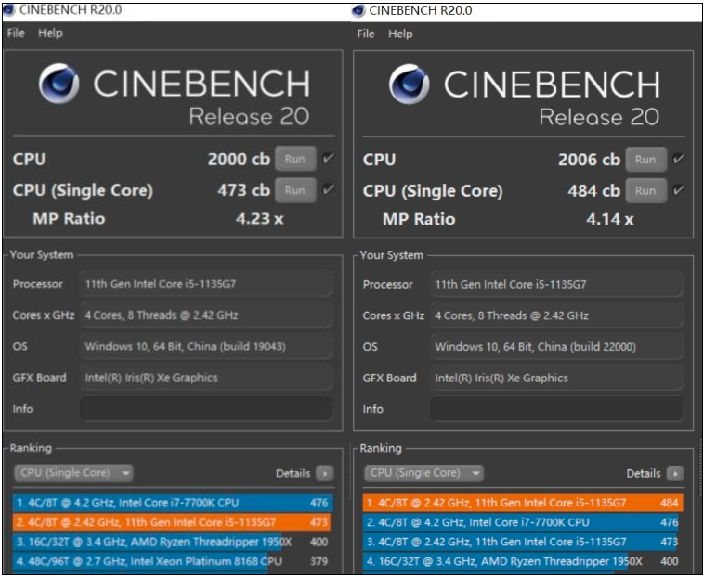The height and width of the screenshot is (577, 705).
Task: Run the CPU test next to 2000 cb
Action: click(295, 159)
